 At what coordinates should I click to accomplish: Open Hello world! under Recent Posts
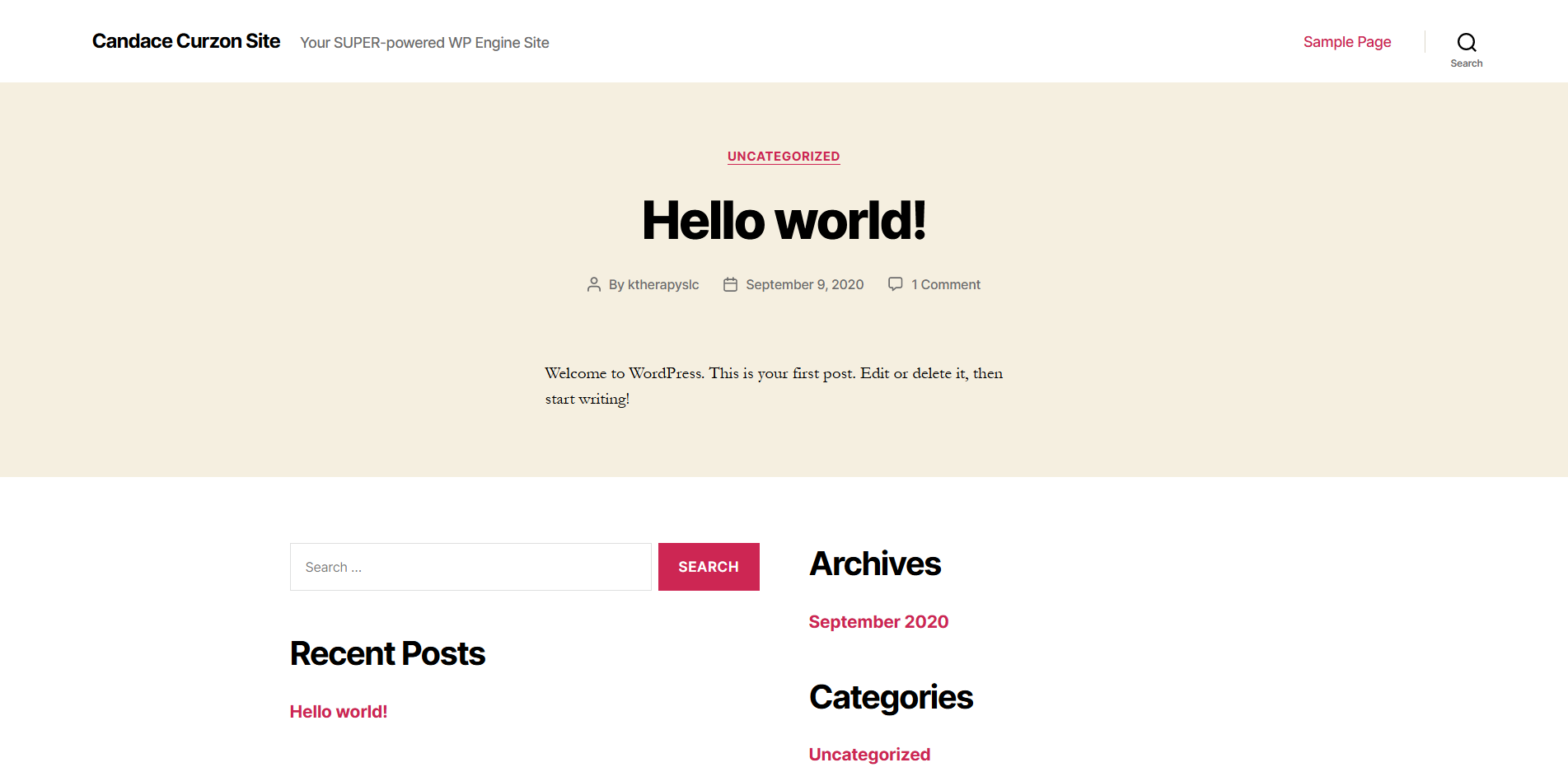tap(339, 712)
